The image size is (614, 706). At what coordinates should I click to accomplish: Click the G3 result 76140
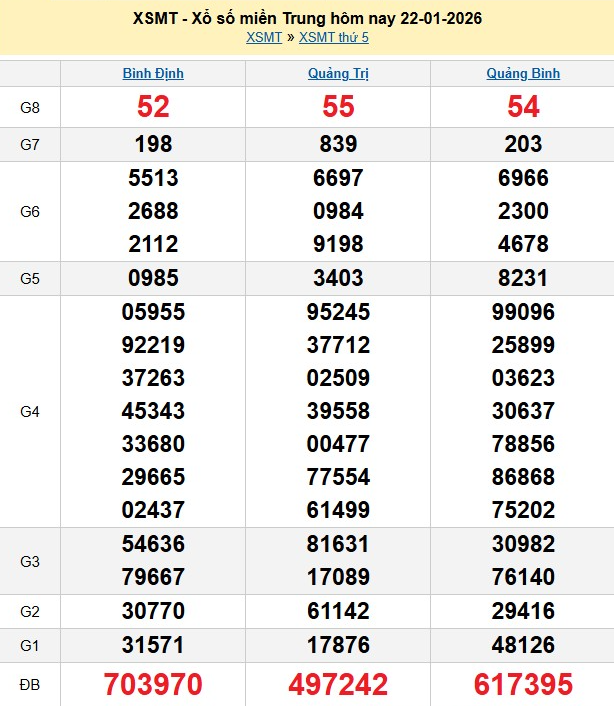coord(523,577)
